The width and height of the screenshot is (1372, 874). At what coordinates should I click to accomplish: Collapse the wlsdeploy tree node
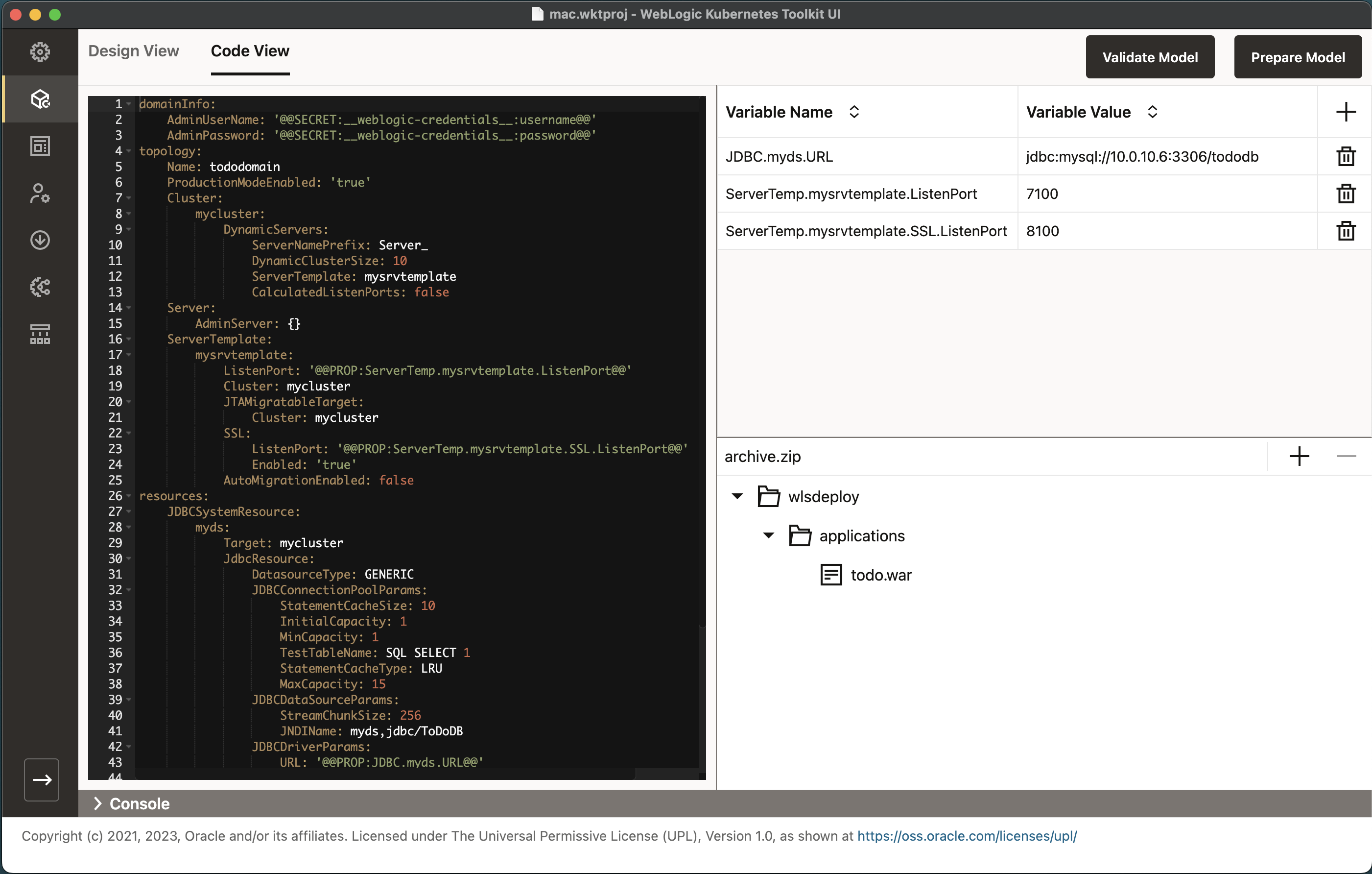coord(737,496)
